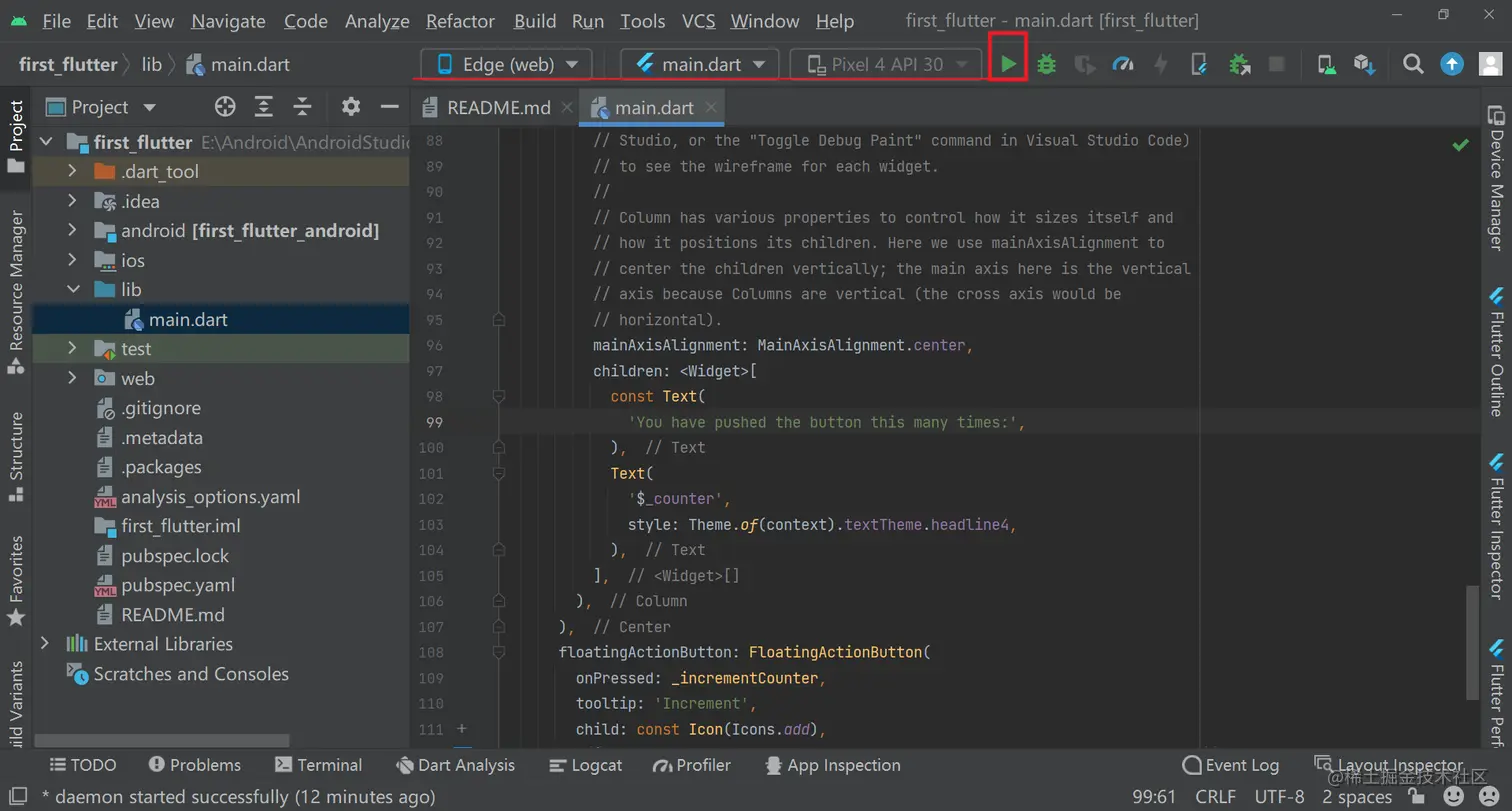Open SDK Manager cube icon
Screen dimensions: 1512x811
click(1365, 65)
